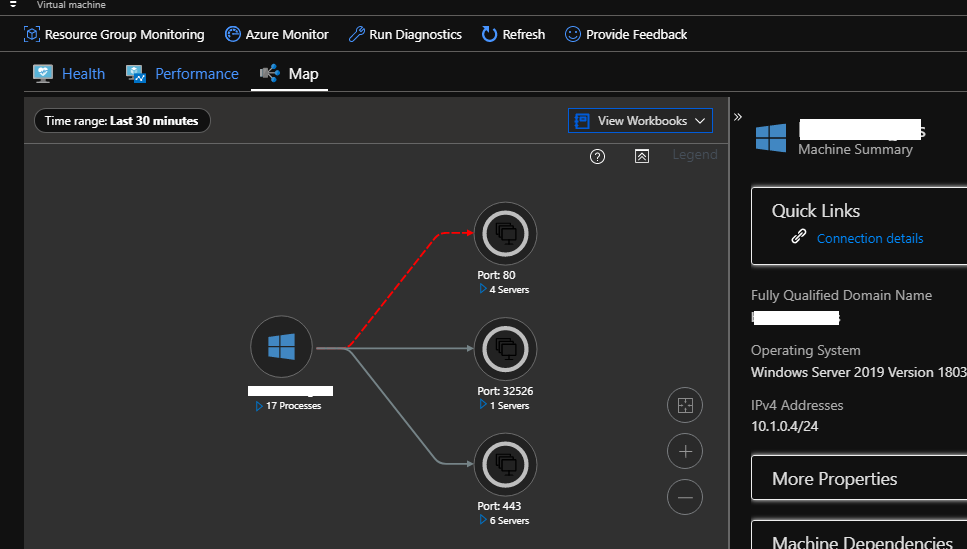Click the Windows machine node icon

tap(281, 348)
